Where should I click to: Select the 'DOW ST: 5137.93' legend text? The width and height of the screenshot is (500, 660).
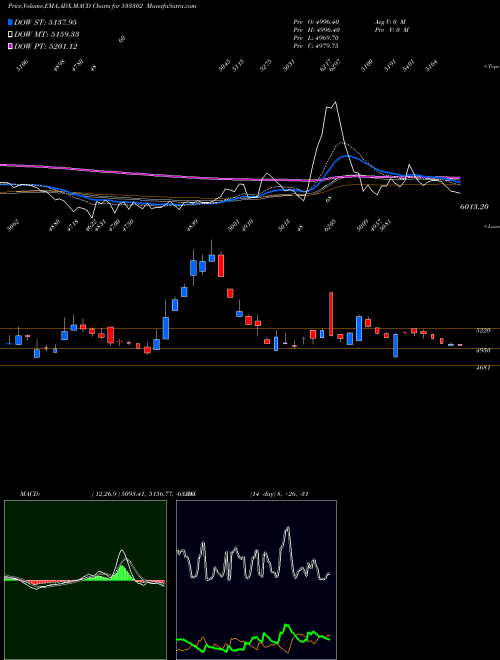(x=45, y=22)
